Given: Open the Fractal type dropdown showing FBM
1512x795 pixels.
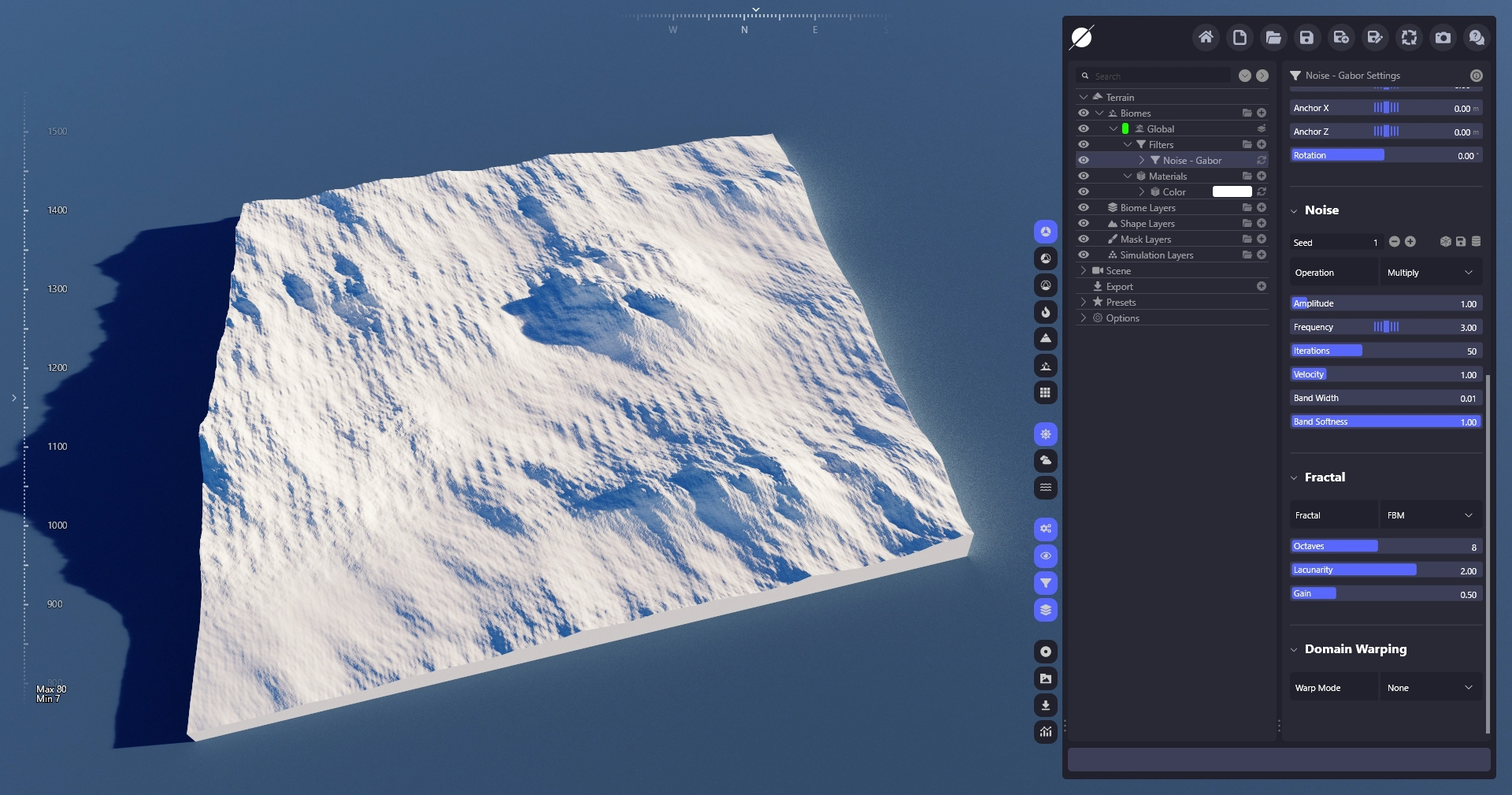Looking at the screenshot, I should (1429, 515).
